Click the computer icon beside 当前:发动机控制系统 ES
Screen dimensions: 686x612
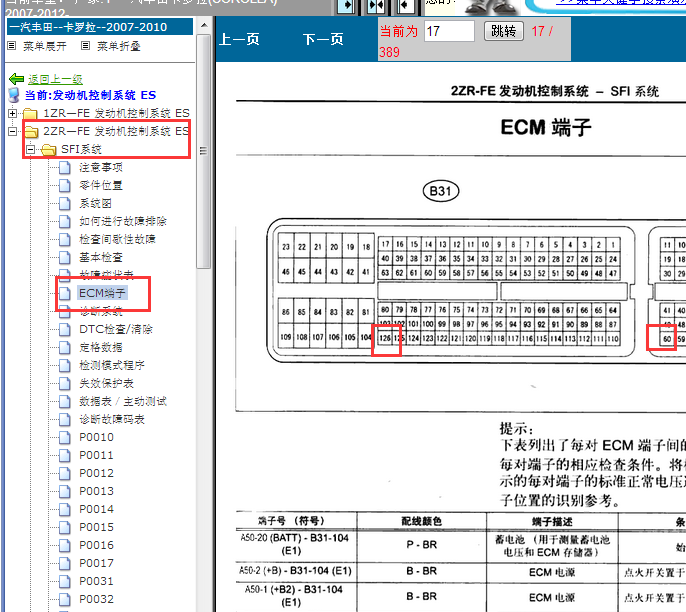tap(14, 95)
